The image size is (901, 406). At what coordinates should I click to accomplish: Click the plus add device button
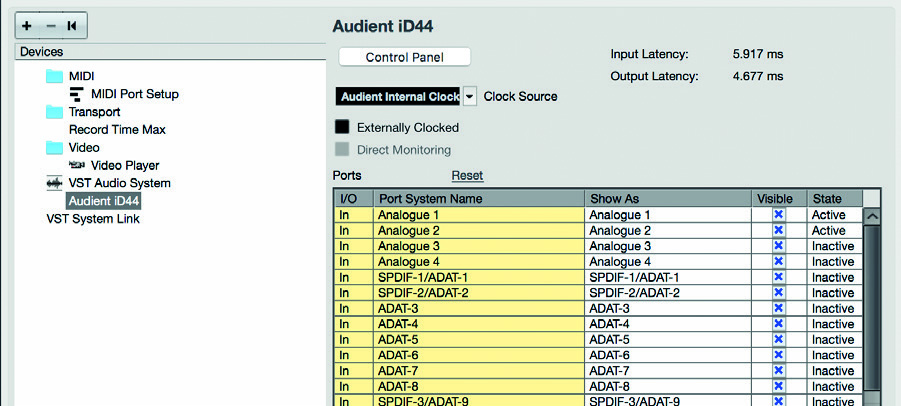(x=28, y=26)
